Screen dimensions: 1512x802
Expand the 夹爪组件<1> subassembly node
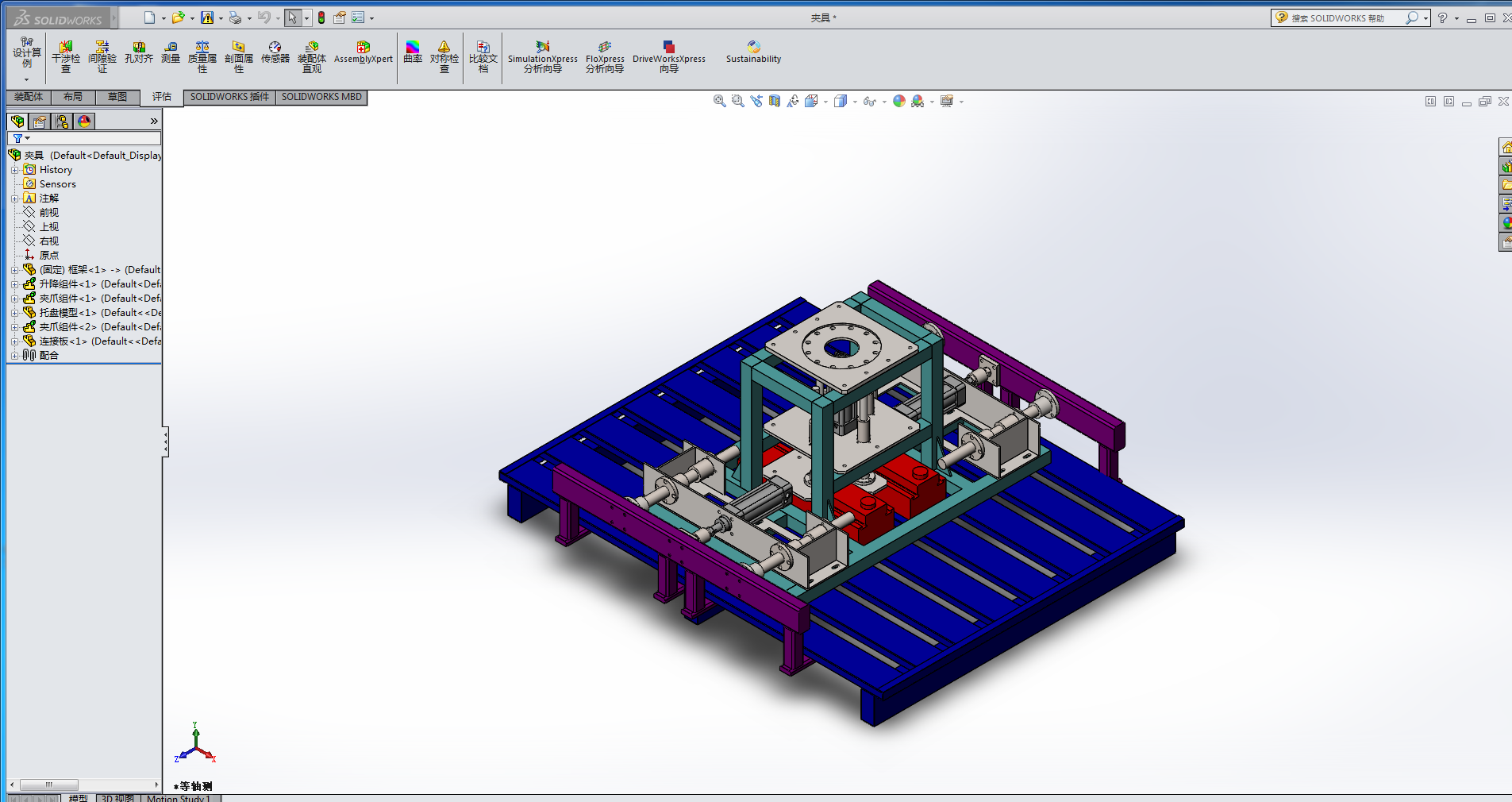click(14, 299)
